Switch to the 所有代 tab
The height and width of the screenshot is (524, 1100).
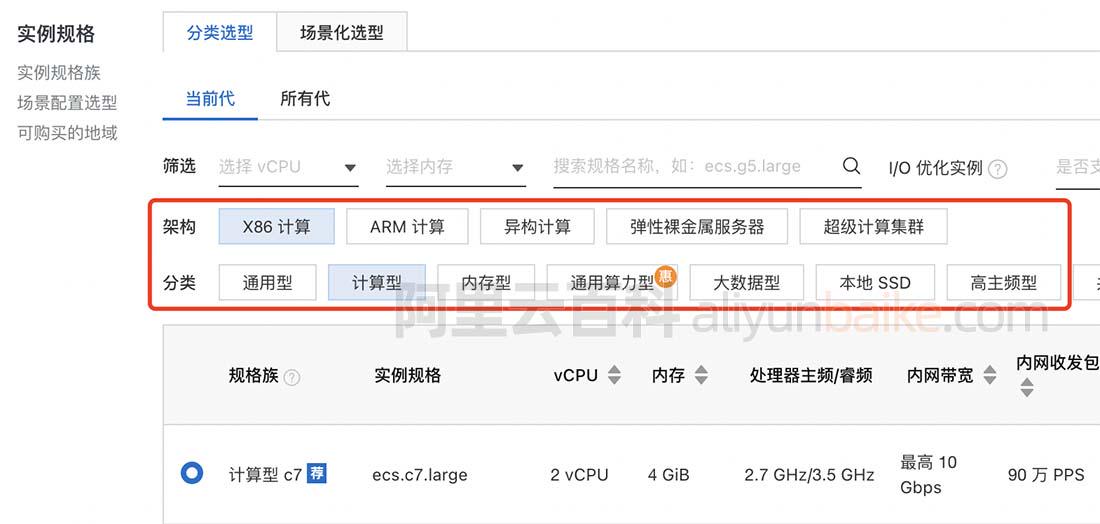pos(305,98)
